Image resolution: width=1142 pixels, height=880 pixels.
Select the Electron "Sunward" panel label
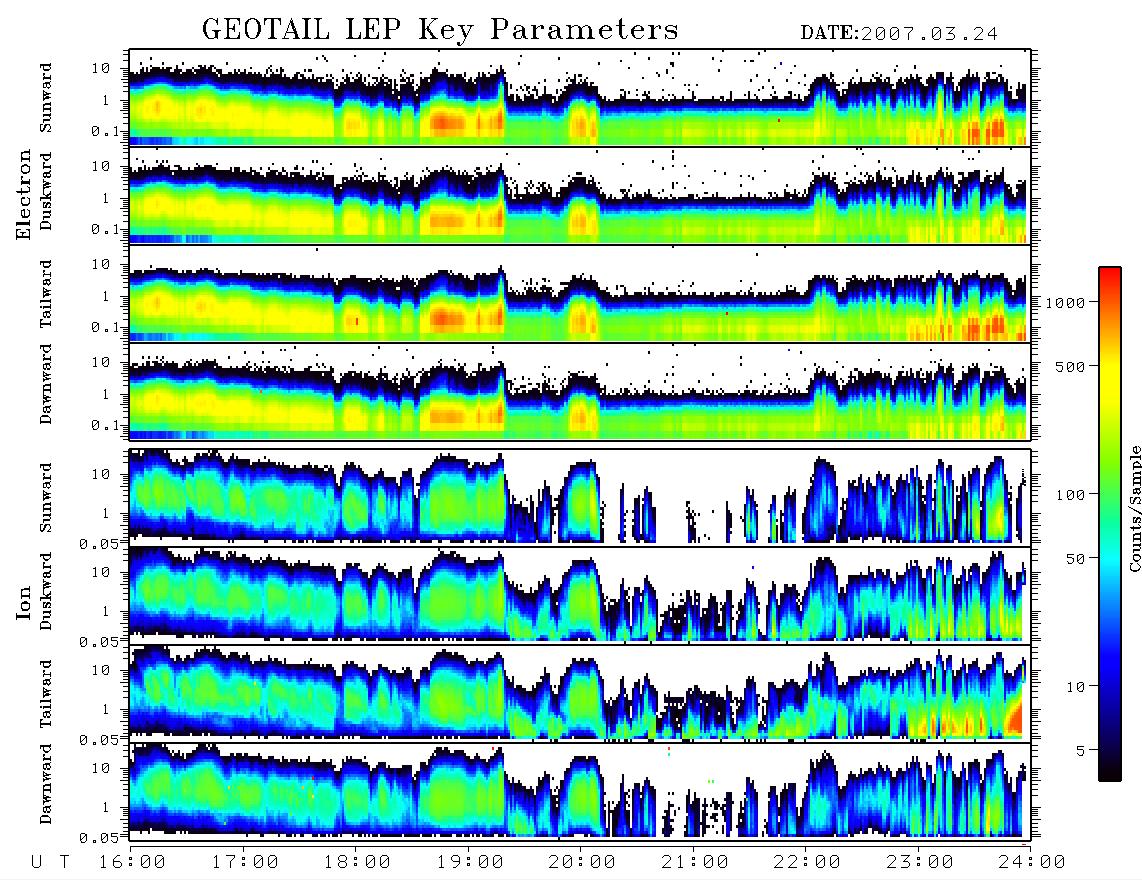click(x=46, y=98)
